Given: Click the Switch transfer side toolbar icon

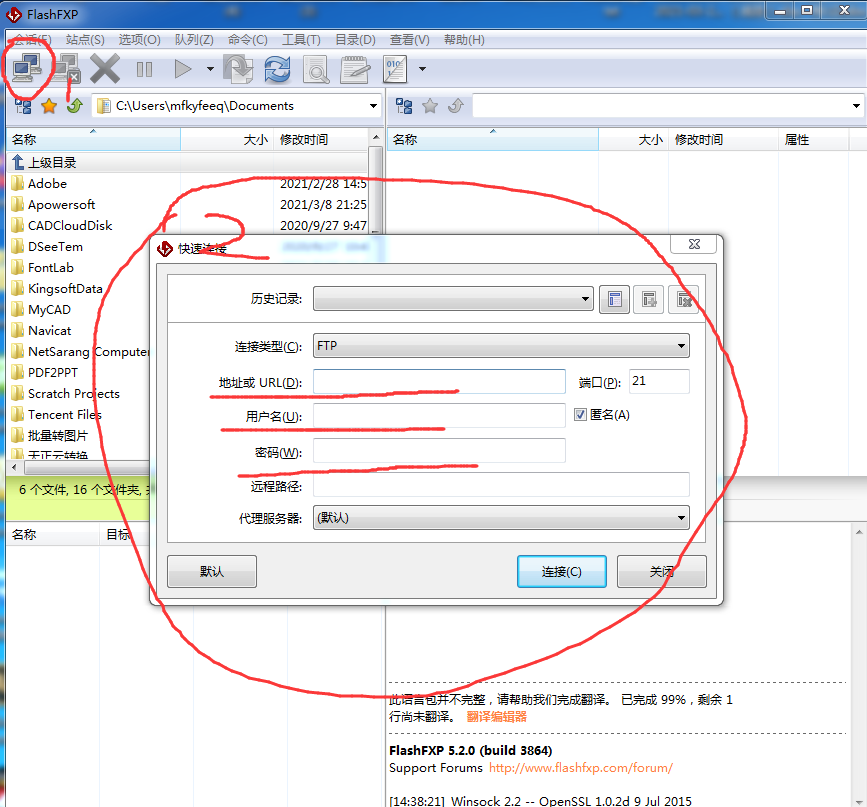Looking at the screenshot, I should pos(238,69).
